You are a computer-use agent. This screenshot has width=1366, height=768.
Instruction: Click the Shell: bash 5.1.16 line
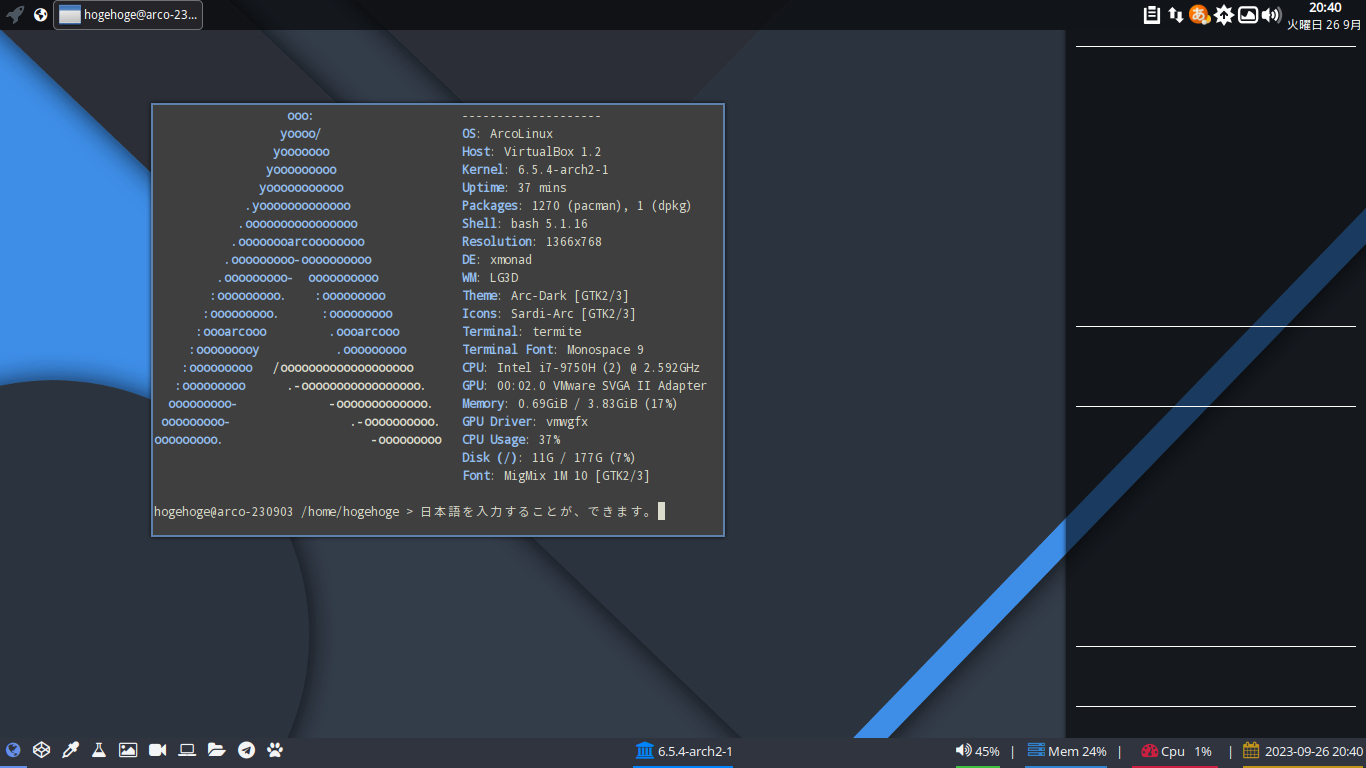coord(525,224)
